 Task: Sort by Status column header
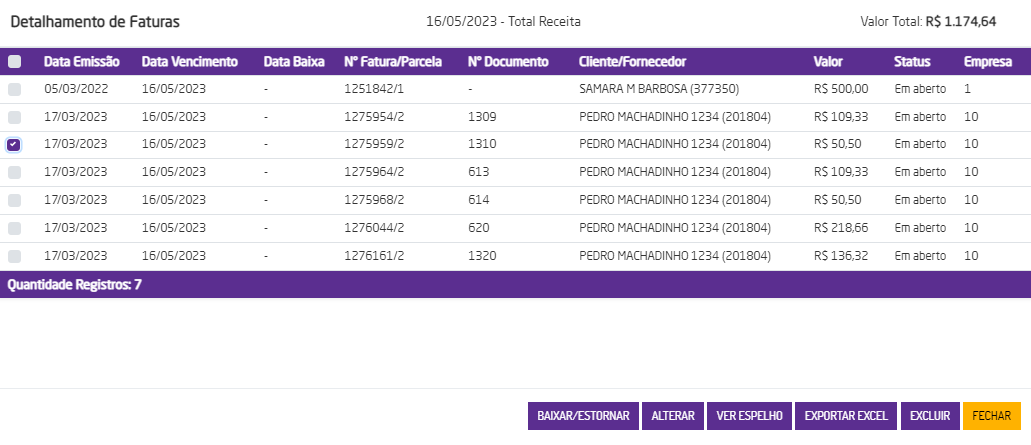tap(912, 62)
